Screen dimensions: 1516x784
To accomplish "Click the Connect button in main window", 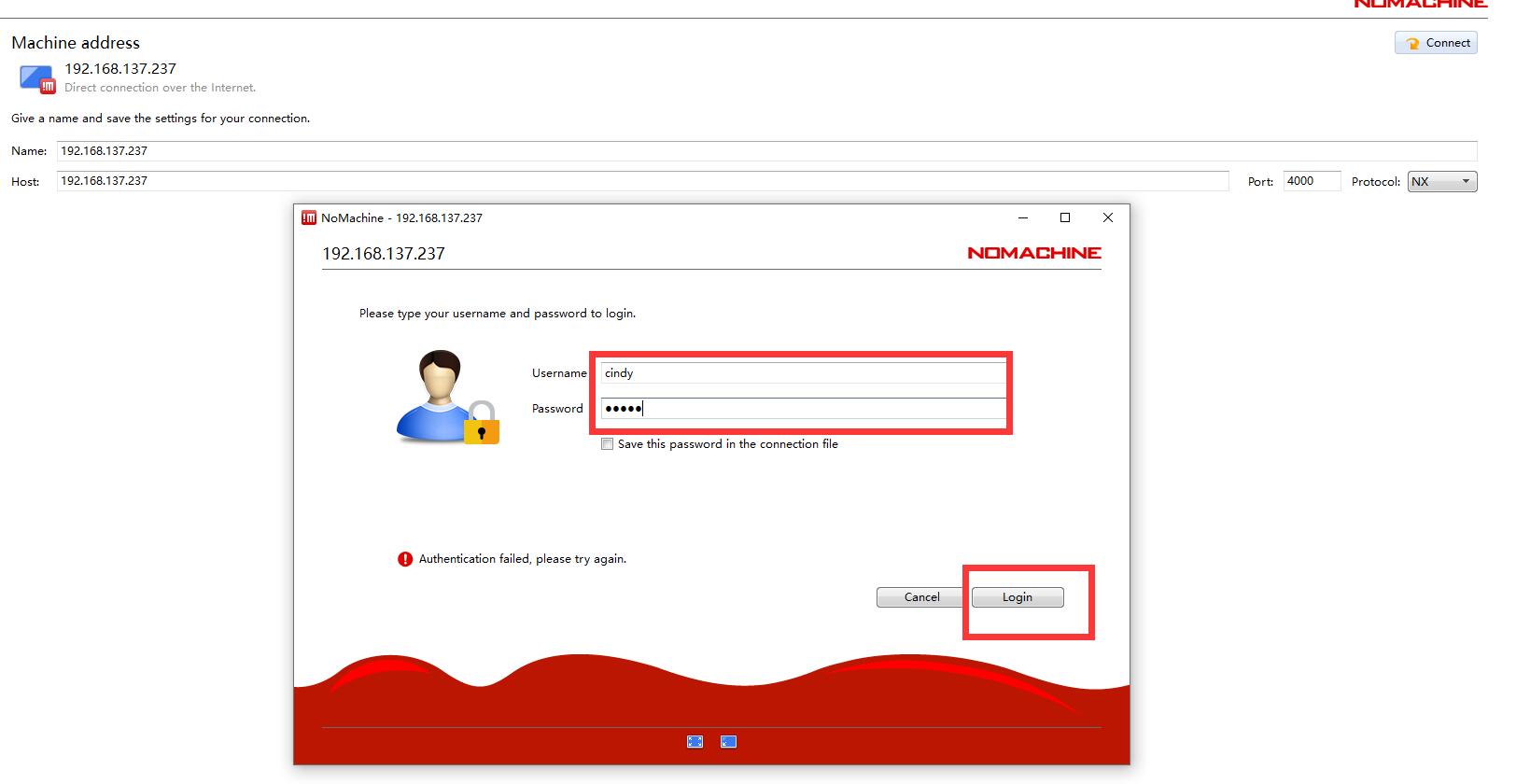I will pos(1436,43).
